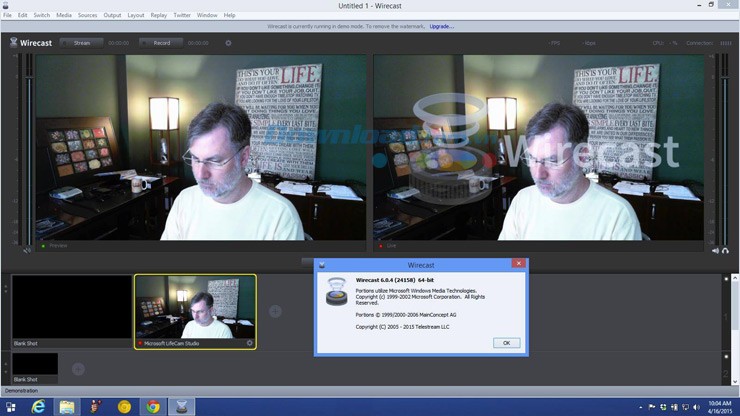Open the Window menu
This screenshot has height=416, width=740.
[x=207, y=15]
